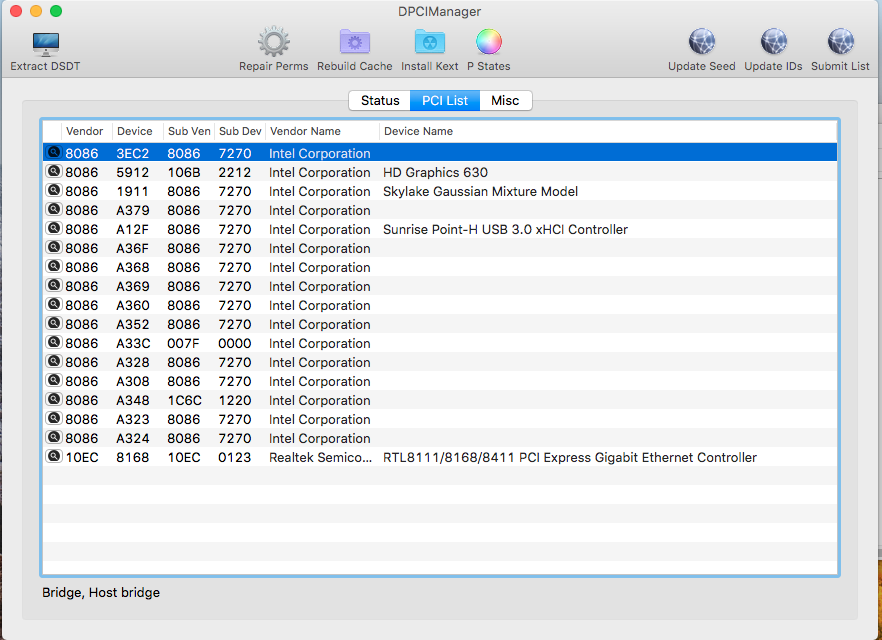Click Intel Corporation in A324 row
The image size is (882, 640).
point(320,439)
